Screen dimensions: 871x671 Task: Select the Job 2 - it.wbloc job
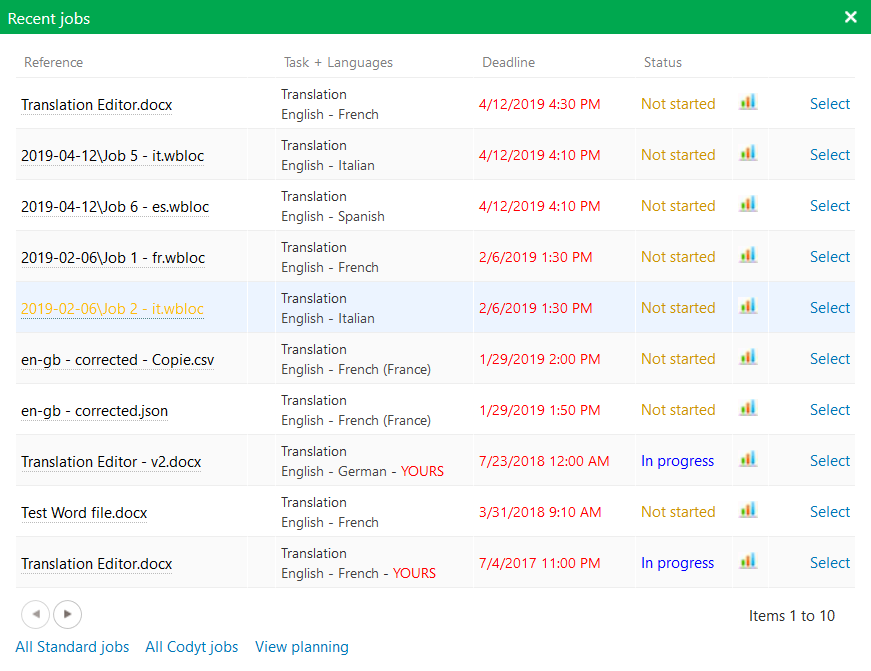(x=829, y=308)
